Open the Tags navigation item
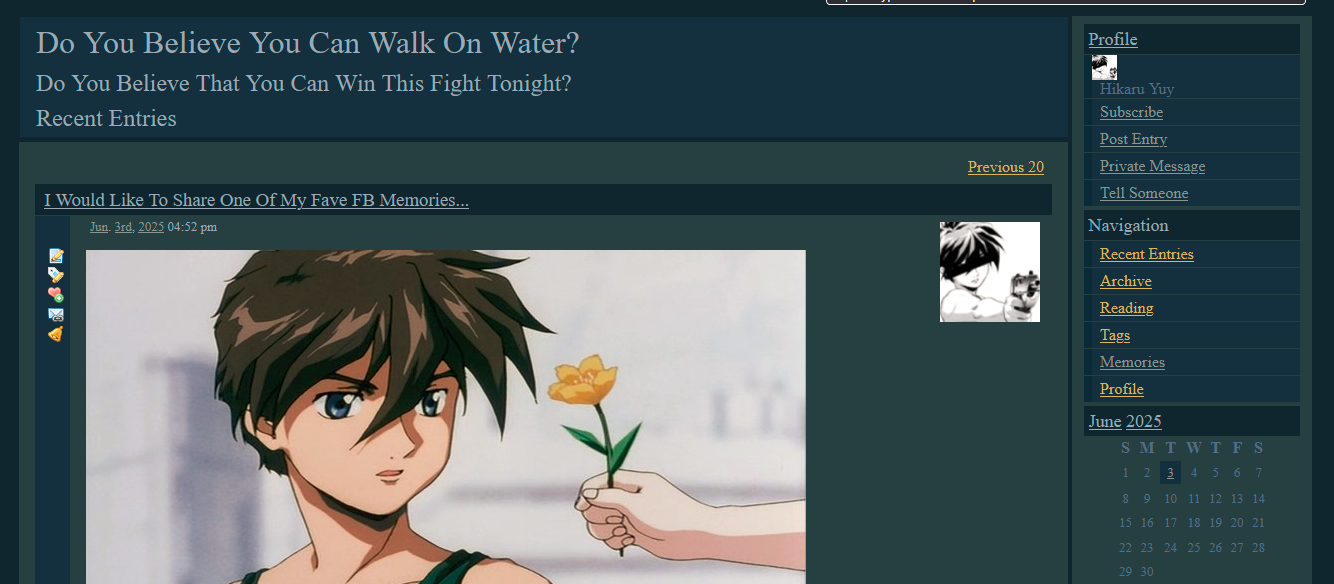1334x584 pixels. [x=1115, y=335]
